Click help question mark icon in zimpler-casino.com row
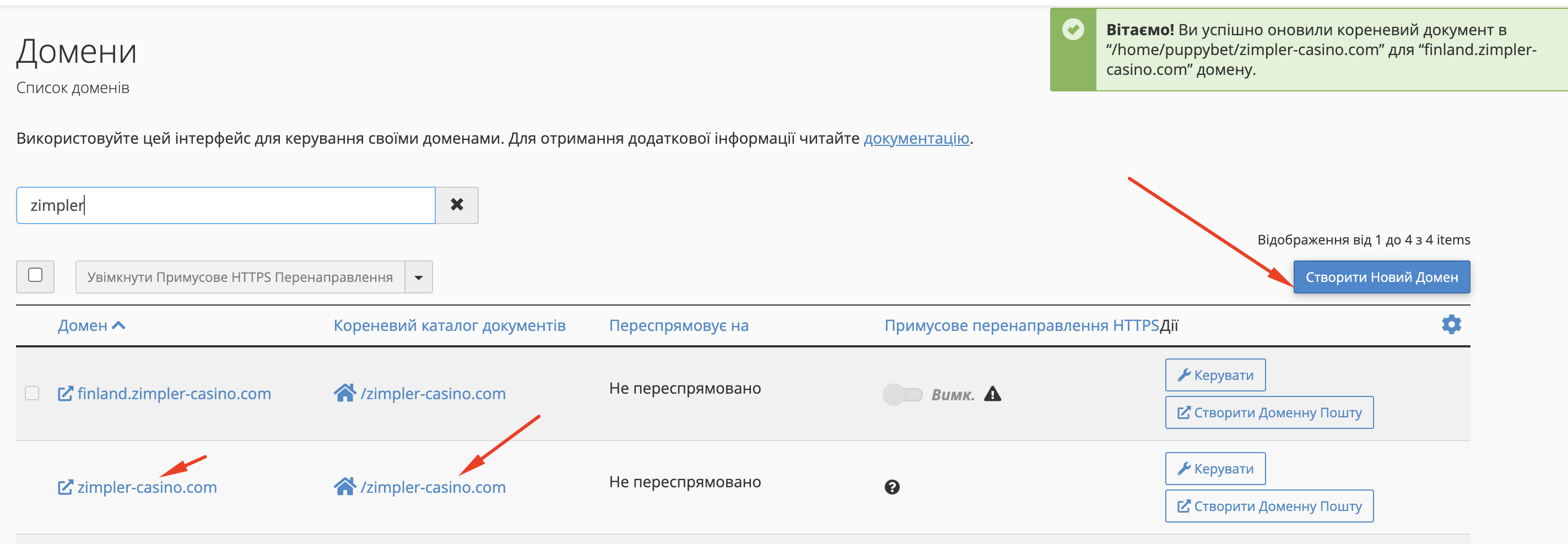 (x=893, y=487)
